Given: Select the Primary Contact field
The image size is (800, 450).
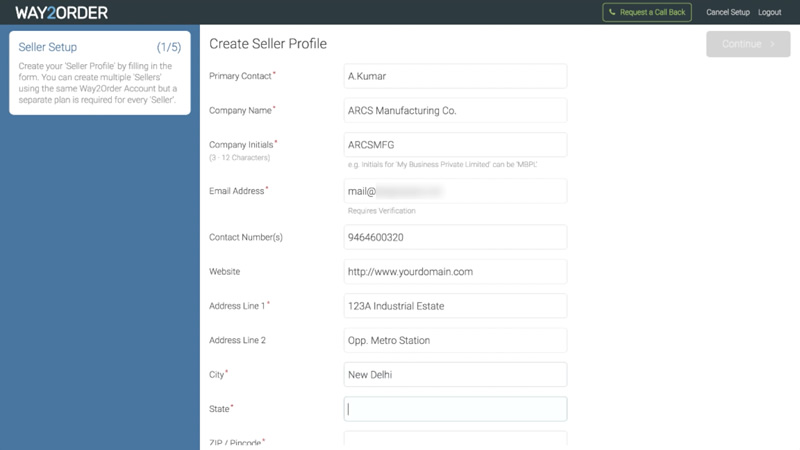Looking at the screenshot, I should [455, 76].
